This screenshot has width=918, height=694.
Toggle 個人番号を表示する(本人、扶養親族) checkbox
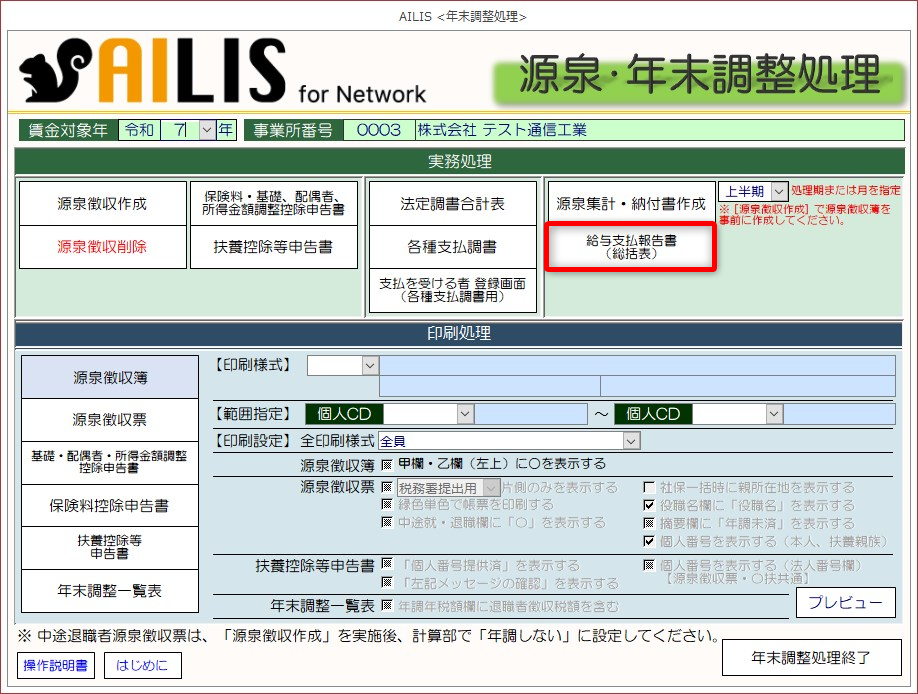[x=649, y=541]
